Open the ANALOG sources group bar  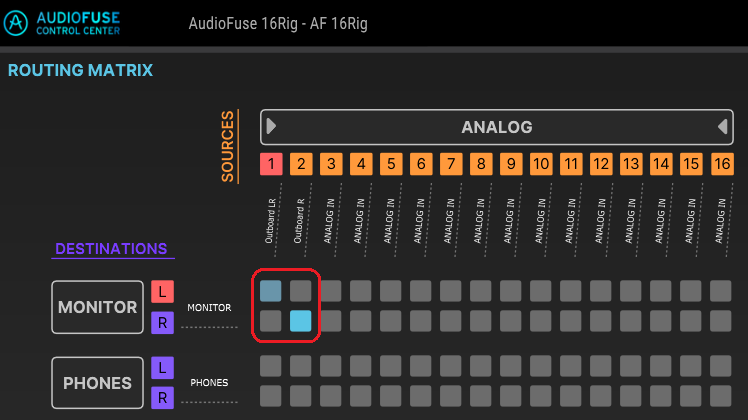497,127
